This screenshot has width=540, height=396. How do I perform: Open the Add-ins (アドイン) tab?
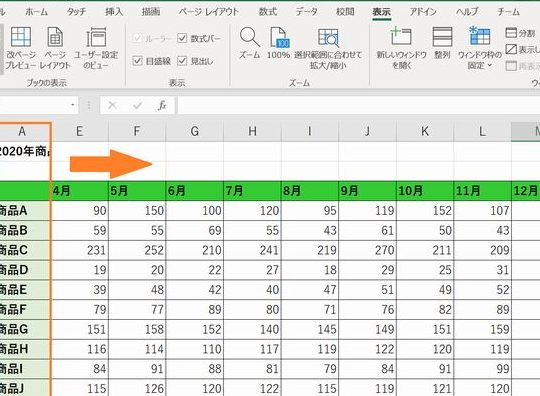pyautogui.click(x=423, y=12)
